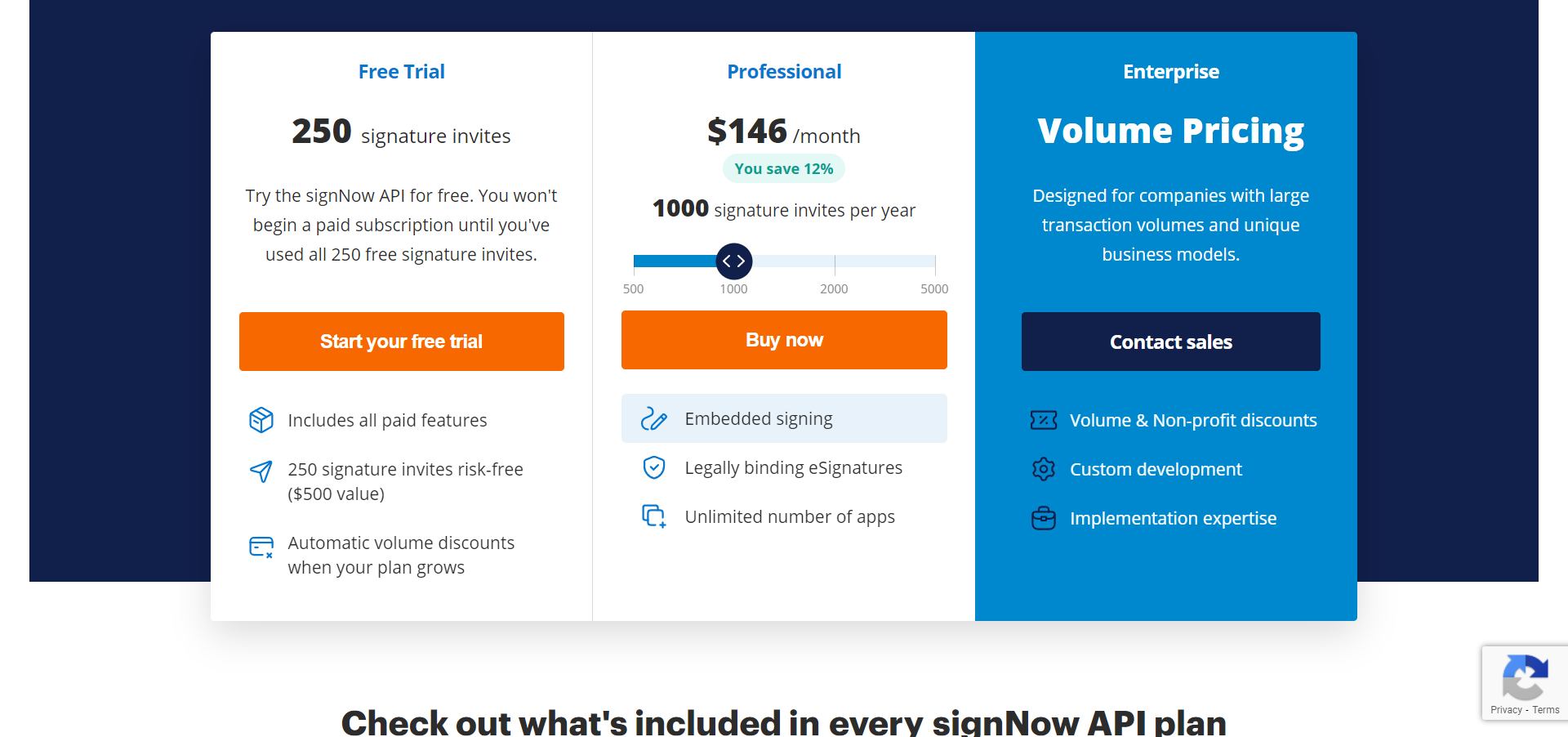Select the Free Trial plan heading
This screenshot has width=1568, height=737.
401,72
